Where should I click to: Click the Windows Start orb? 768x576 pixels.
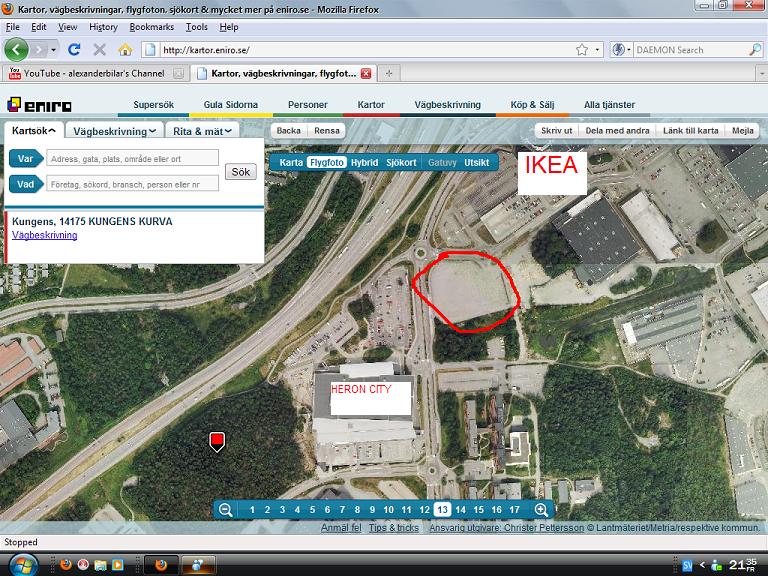click(x=23, y=565)
